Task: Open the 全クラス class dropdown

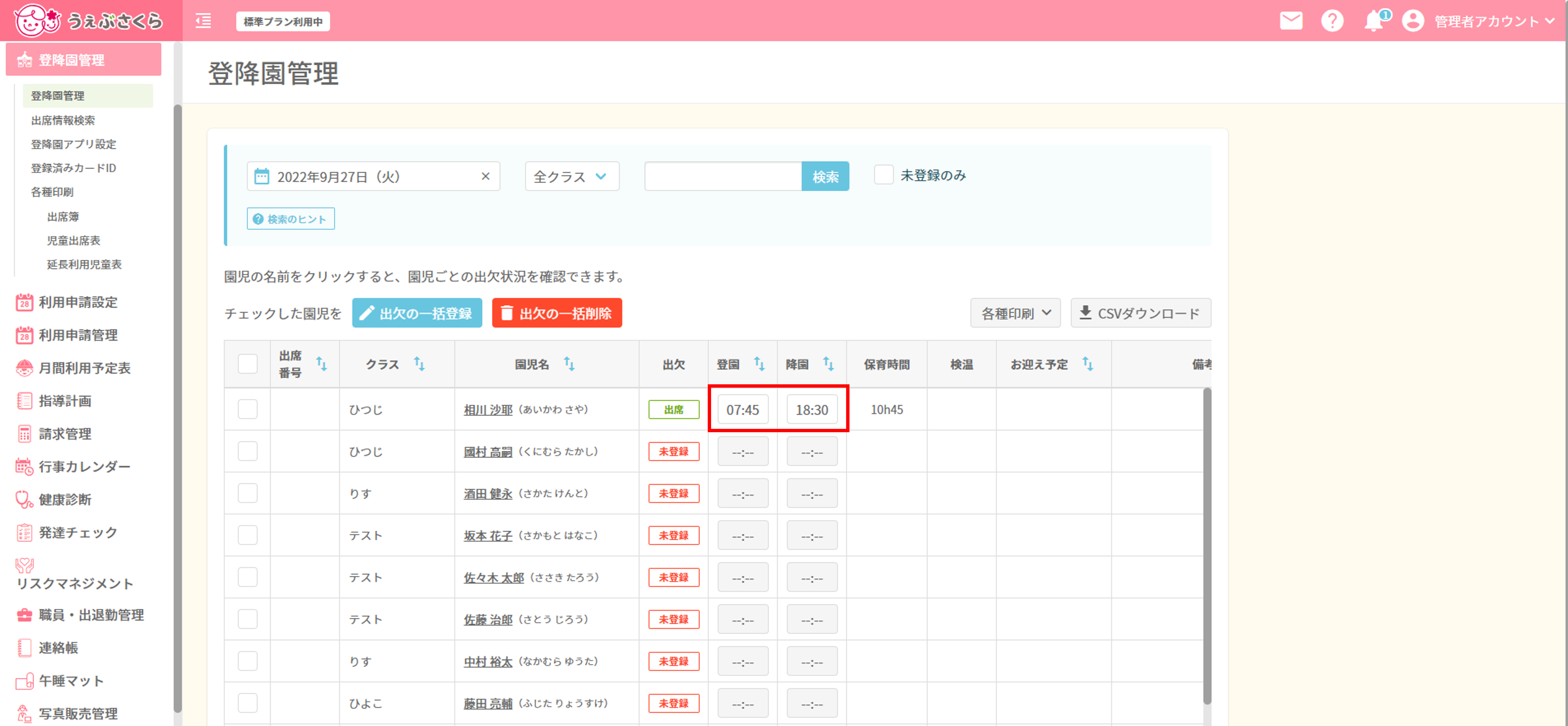Action: coord(572,176)
